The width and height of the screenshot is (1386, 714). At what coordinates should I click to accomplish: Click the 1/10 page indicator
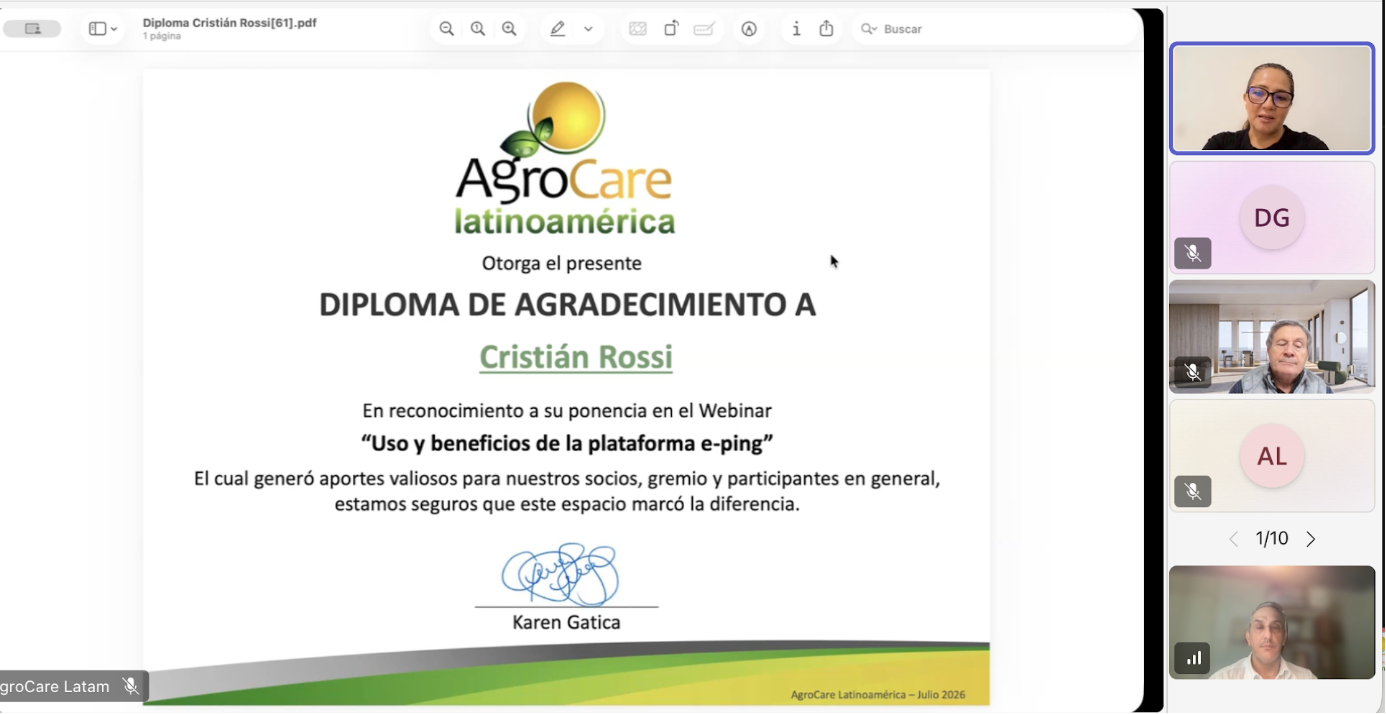(1272, 539)
